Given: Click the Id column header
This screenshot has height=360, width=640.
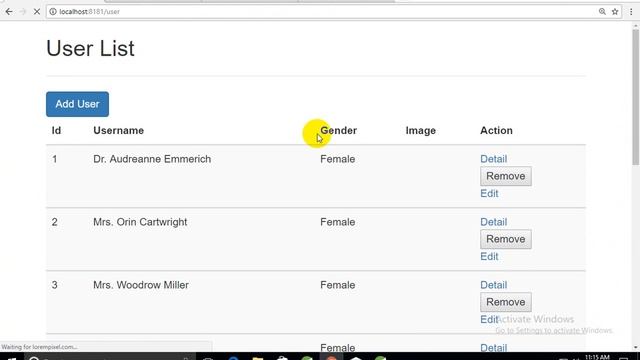Looking at the screenshot, I should coord(56,131).
